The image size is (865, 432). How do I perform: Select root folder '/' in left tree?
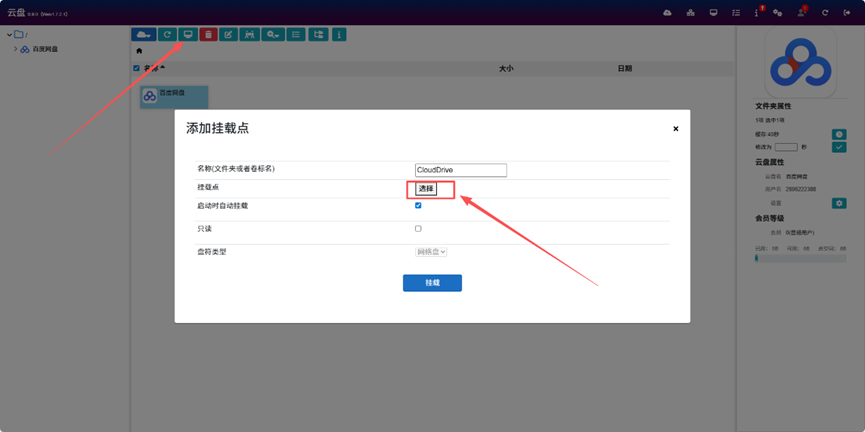pos(20,35)
